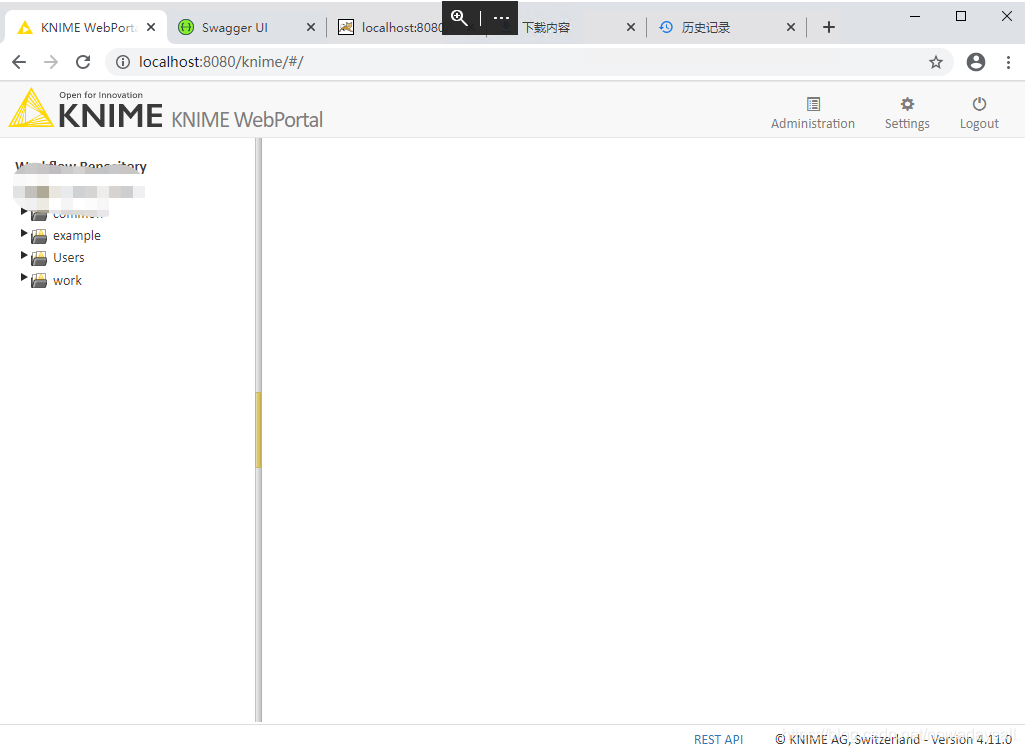
Task: Reload the page with the refresh icon
Action: [x=83, y=62]
